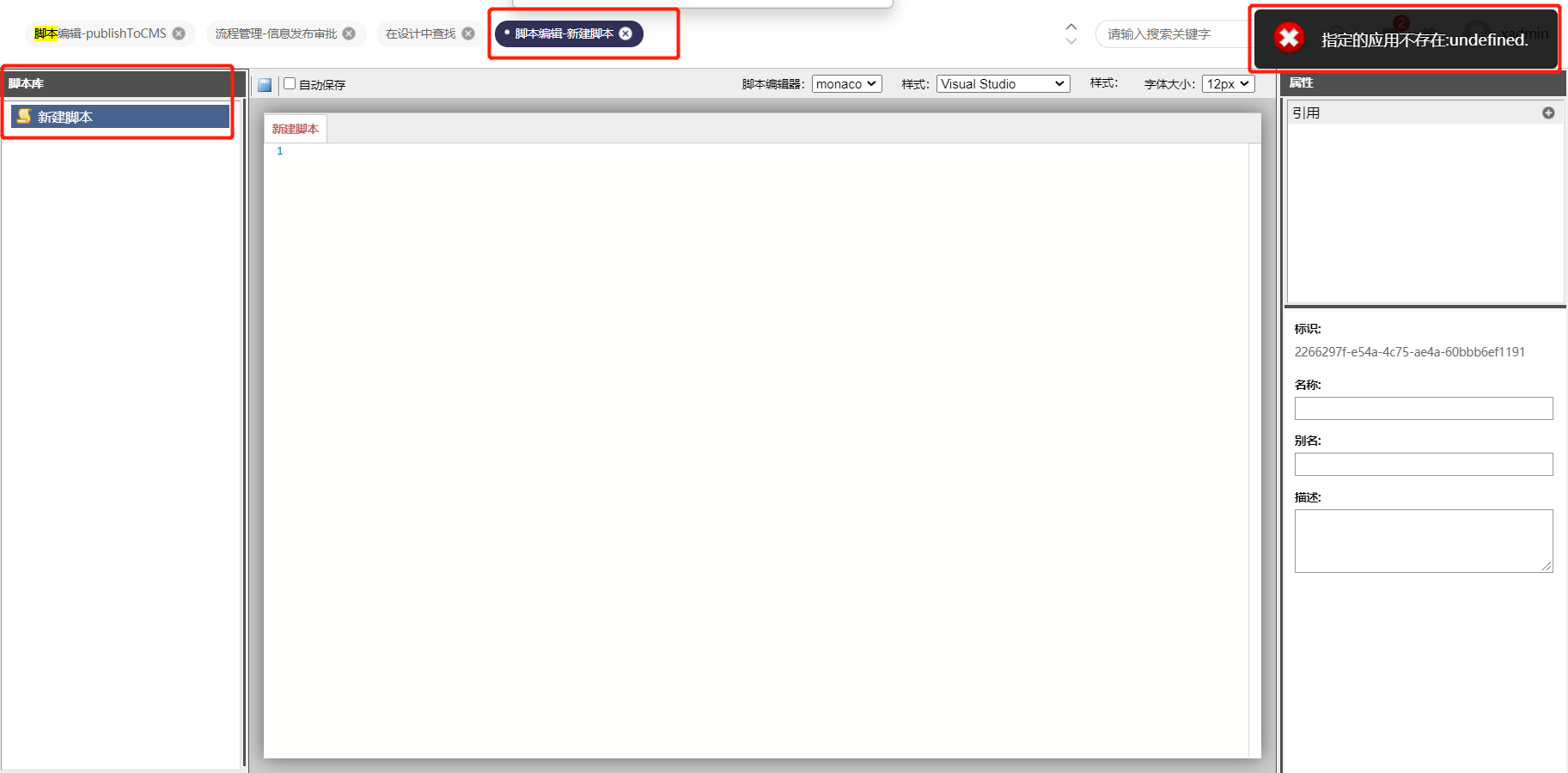Click the red error icon in notification
1568x773 pixels.
click(1289, 38)
